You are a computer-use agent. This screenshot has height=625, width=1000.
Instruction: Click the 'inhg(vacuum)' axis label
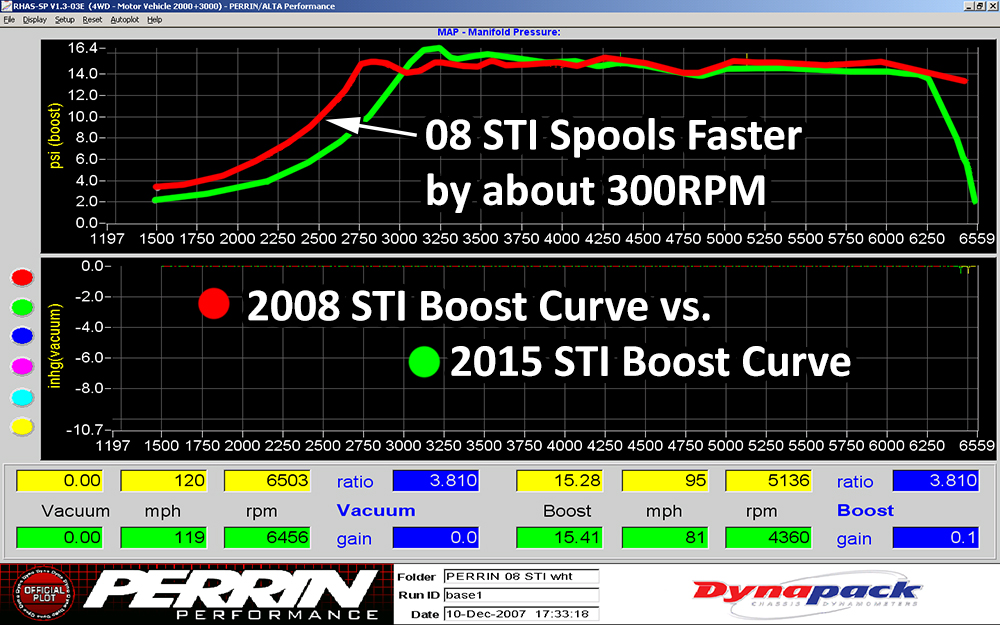(x=55, y=346)
